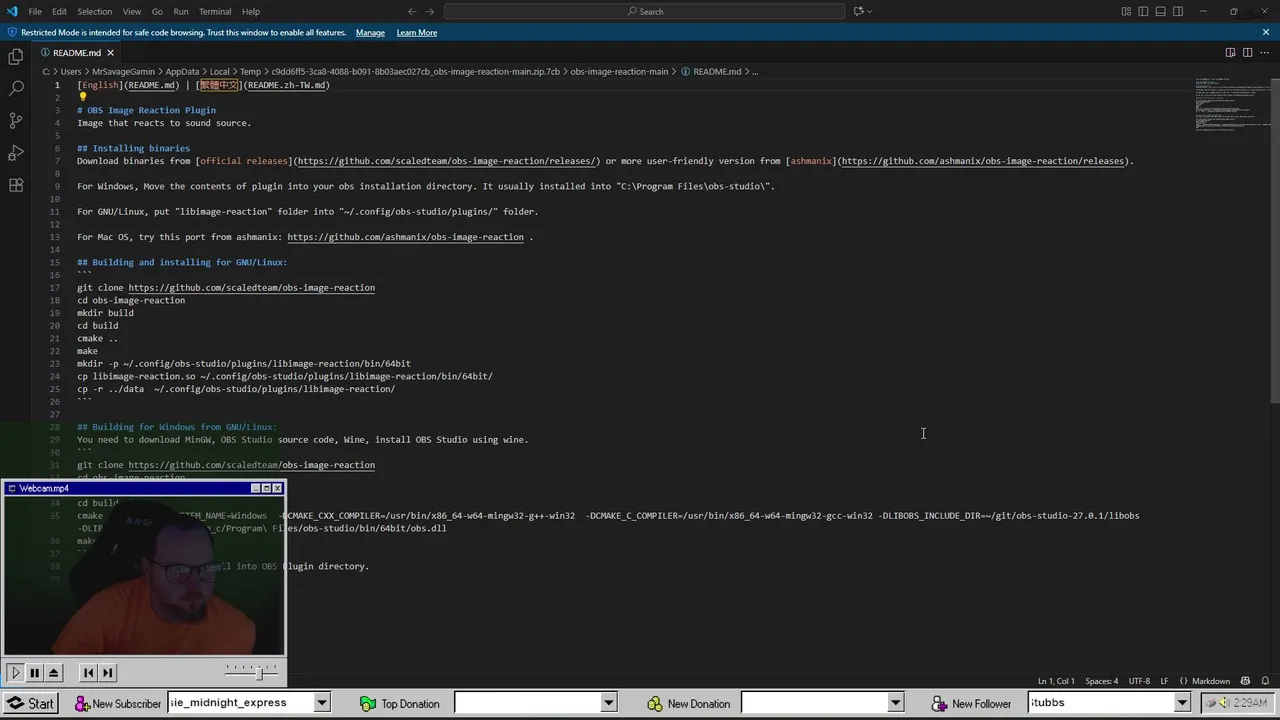Click UTF-8 encoding status
Image resolution: width=1280 pixels, height=720 pixels.
coord(1139,681)
